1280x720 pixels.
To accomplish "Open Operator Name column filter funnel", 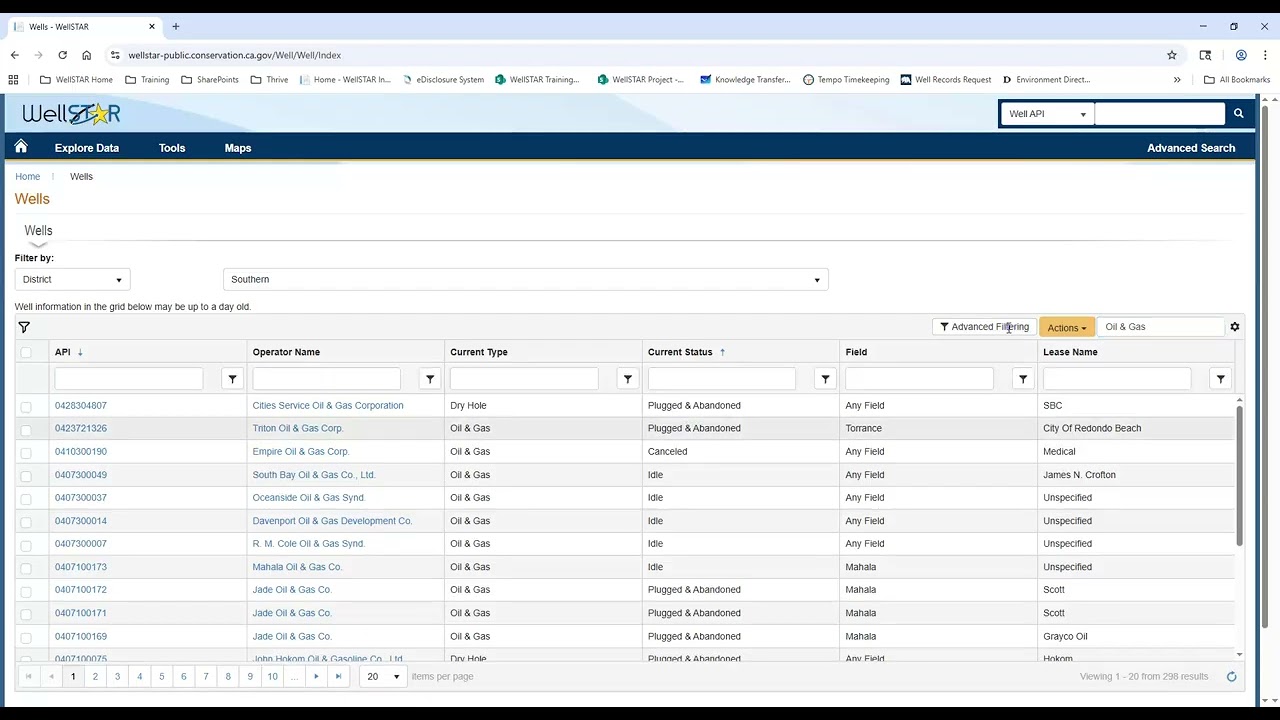I will 430,379.
